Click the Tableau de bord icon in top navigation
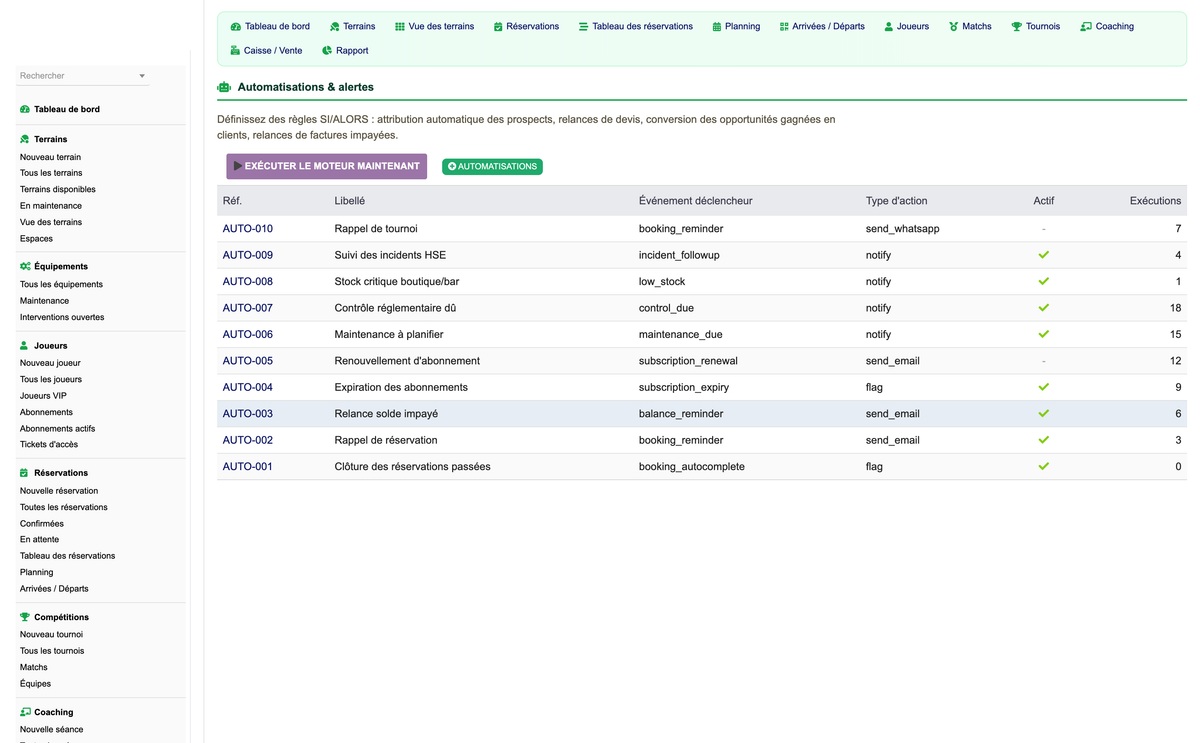The image size is (1200, 743). pos(235,27)
